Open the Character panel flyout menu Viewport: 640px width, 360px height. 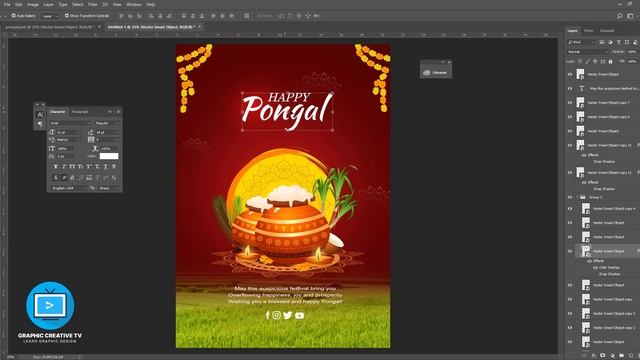pos(118,112)
